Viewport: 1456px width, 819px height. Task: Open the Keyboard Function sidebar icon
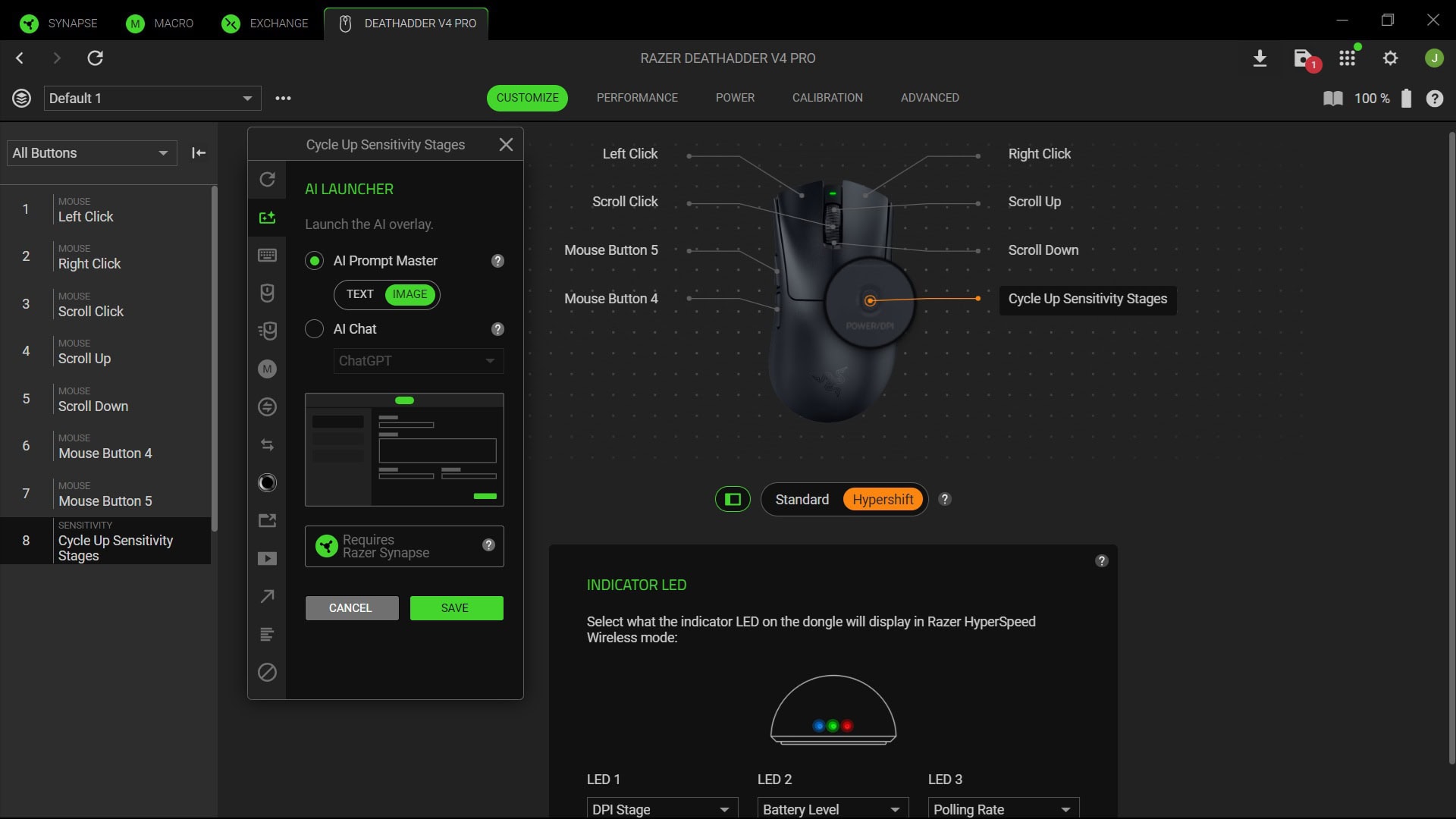(267, 256)
